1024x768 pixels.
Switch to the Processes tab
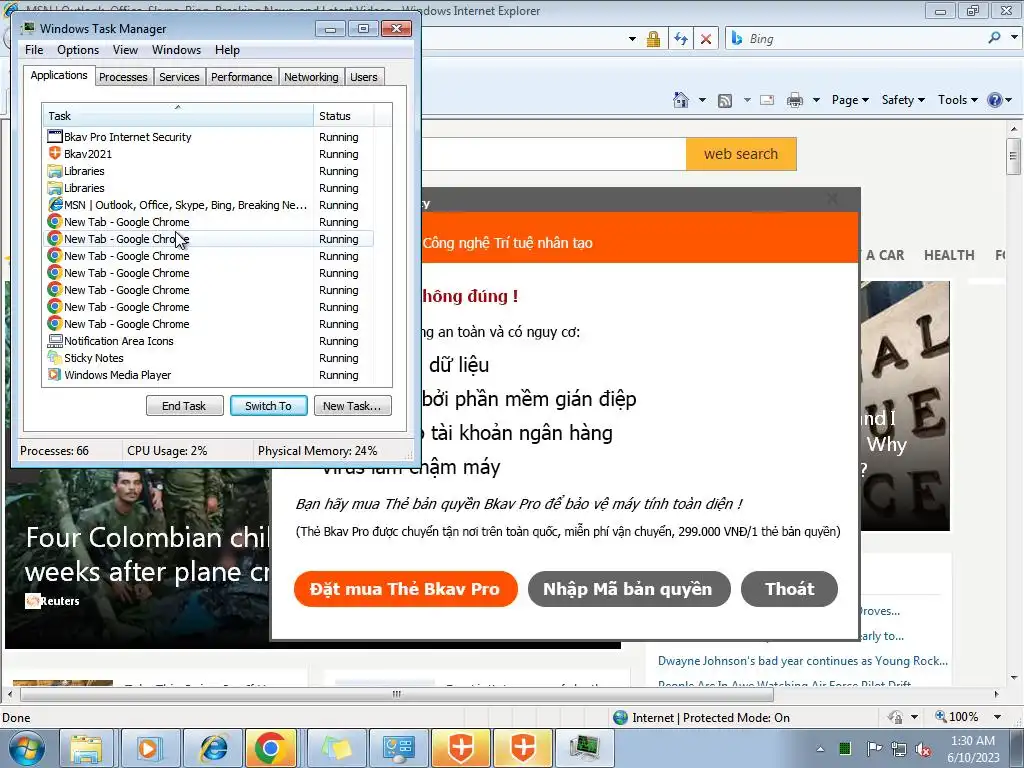pyautogui.click(x=123, y=77)
